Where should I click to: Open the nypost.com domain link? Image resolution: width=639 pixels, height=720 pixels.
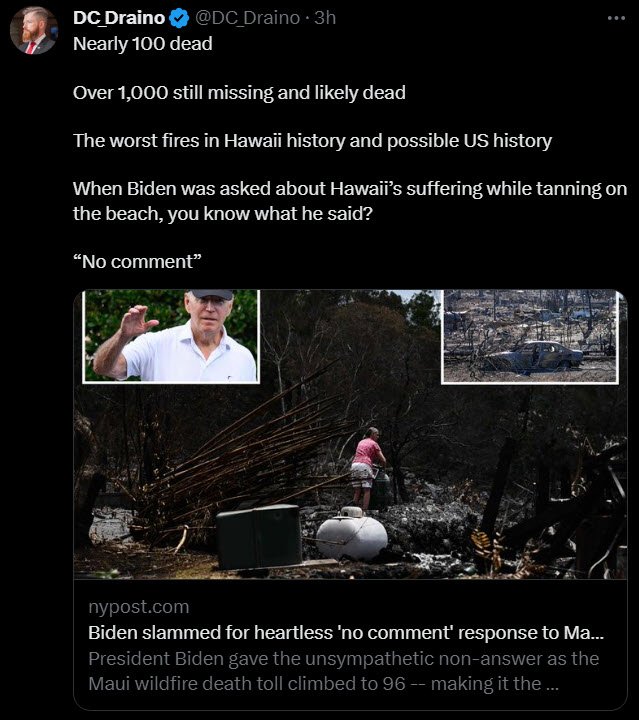click(x=139, y=607)
